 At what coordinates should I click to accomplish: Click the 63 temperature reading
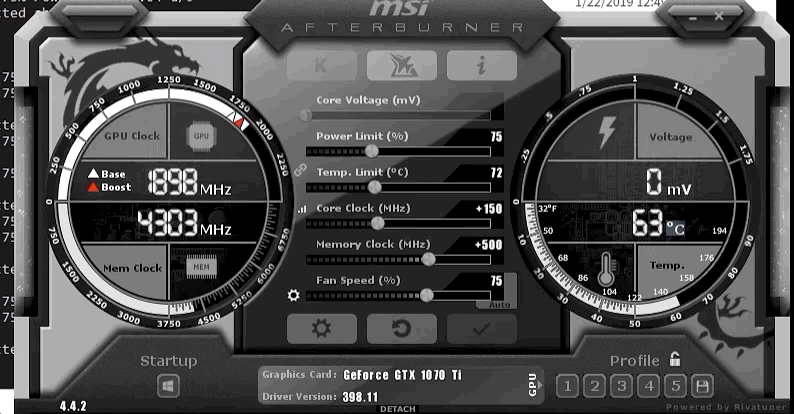point(647,223)
